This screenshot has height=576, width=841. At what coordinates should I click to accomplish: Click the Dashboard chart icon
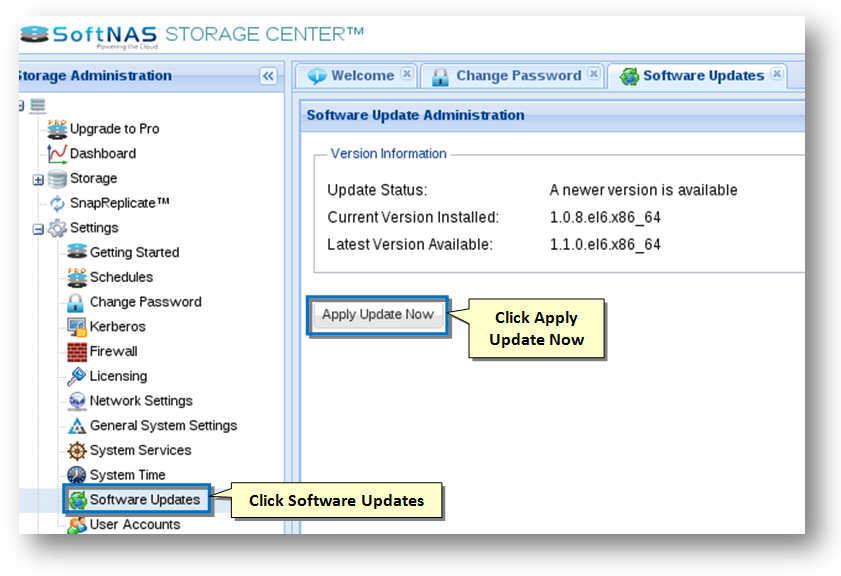point(57,154)
